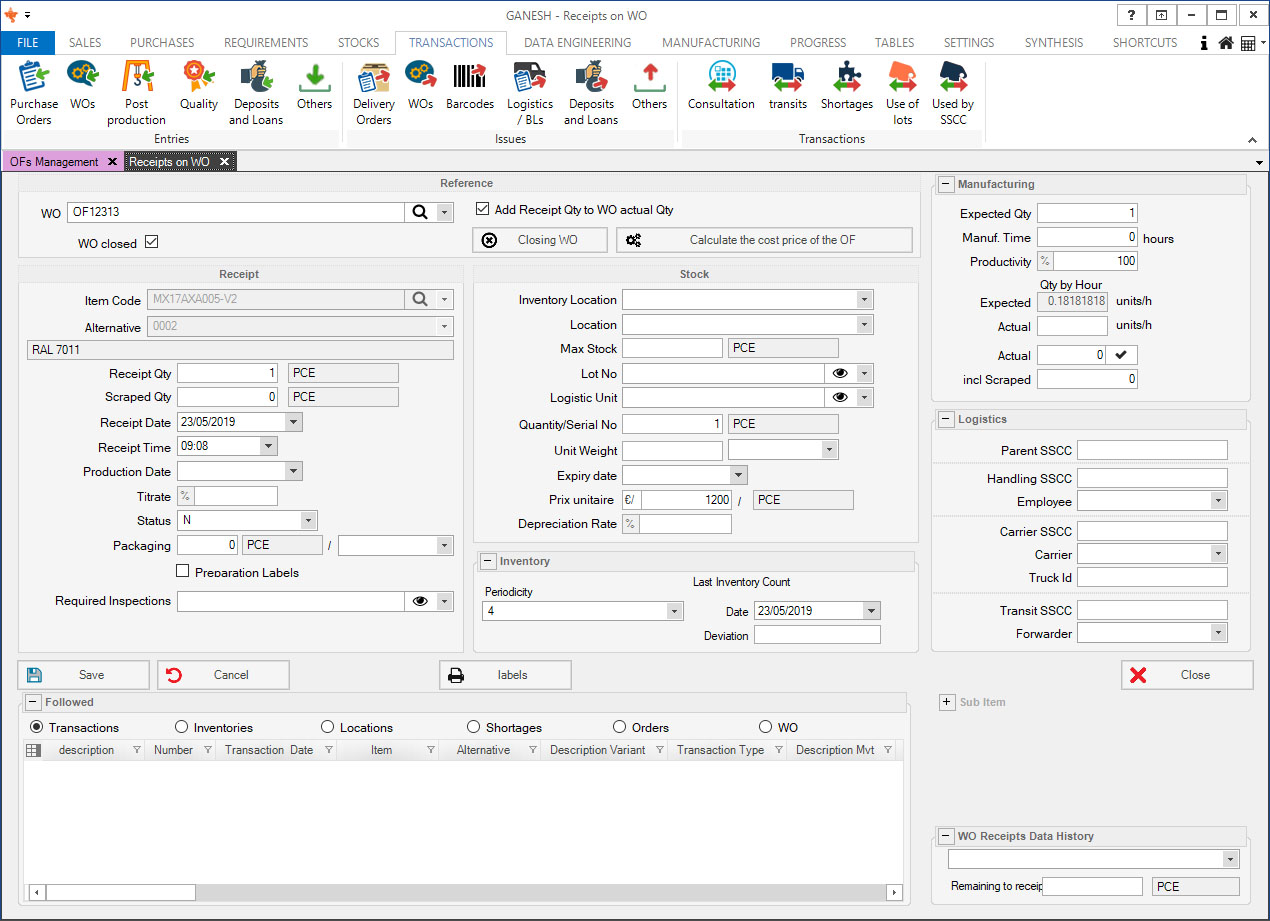Screen dimensions: 1270x921
Task: Click the Use of lots icon
Action: 902,91
